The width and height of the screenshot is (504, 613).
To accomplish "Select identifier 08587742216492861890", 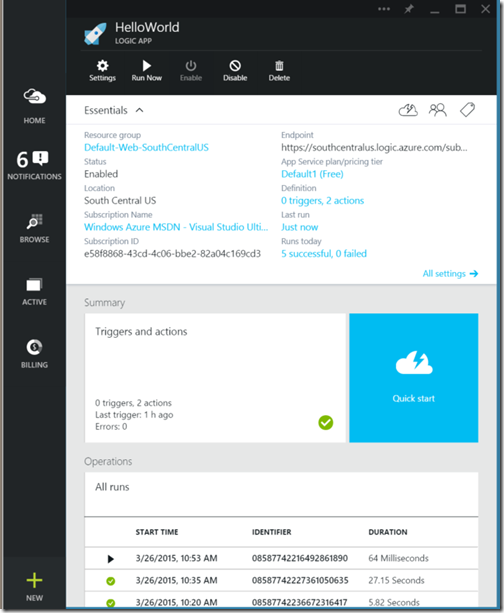I will (x=300, y=558).
